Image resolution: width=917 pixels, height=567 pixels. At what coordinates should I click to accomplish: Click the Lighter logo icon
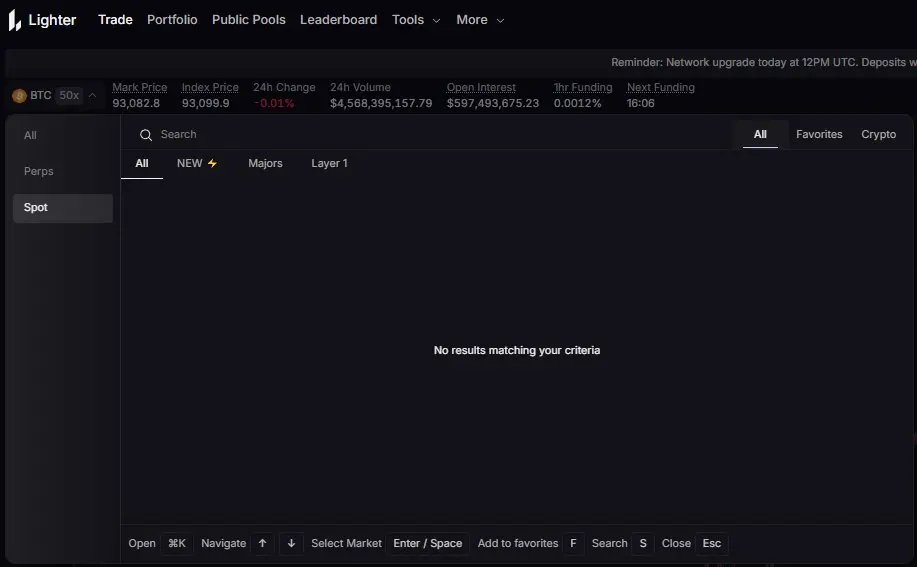pyautogui.click(x=15, y=20)
